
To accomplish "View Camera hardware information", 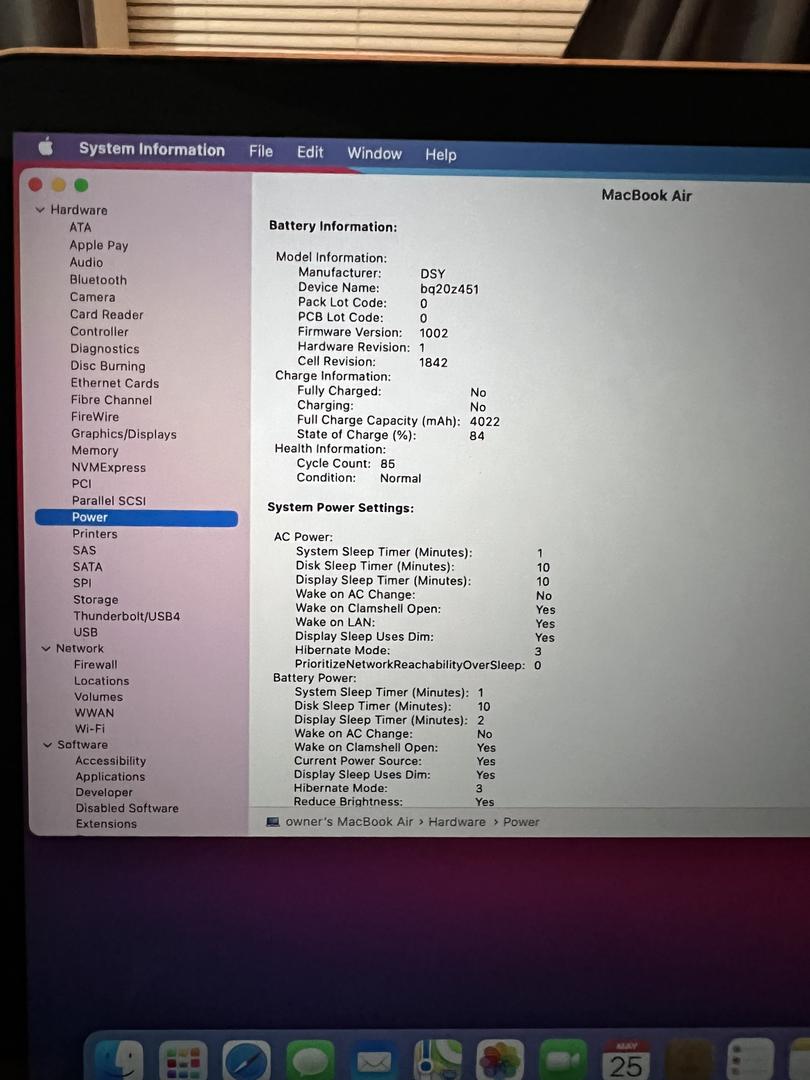I will [x=92, y=297].
